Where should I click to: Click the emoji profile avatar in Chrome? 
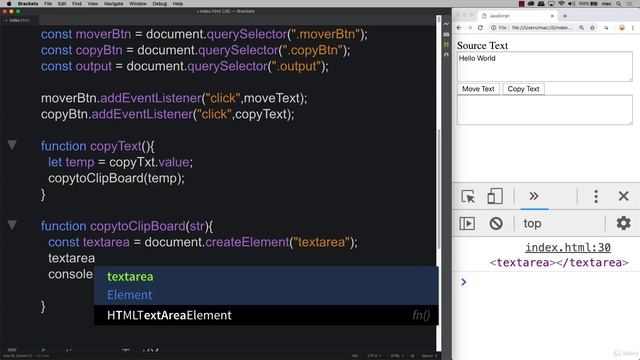[622, 28]
